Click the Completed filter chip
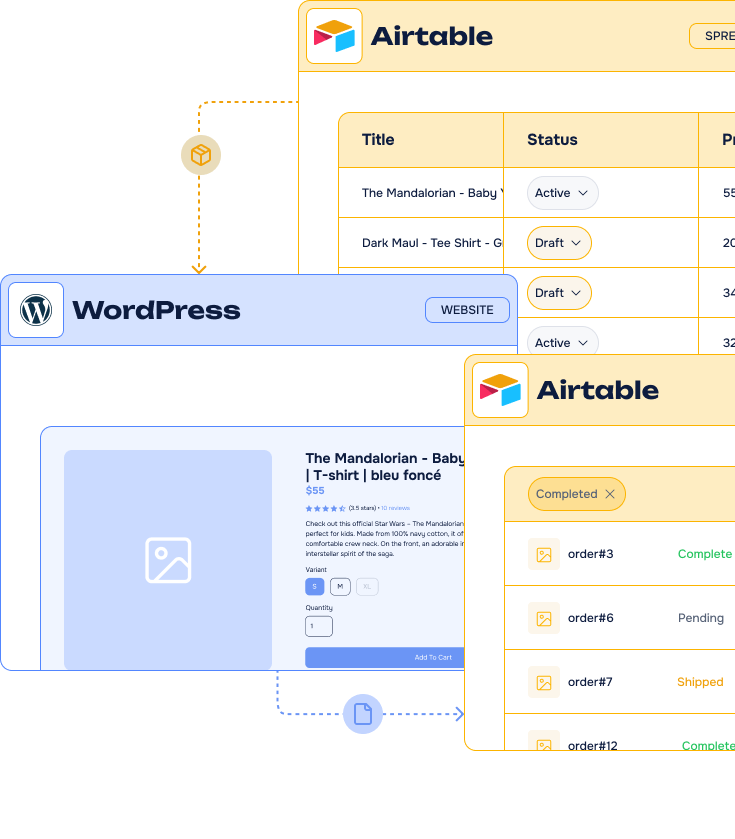Screen dimensions: 735x839 [577, 494]
